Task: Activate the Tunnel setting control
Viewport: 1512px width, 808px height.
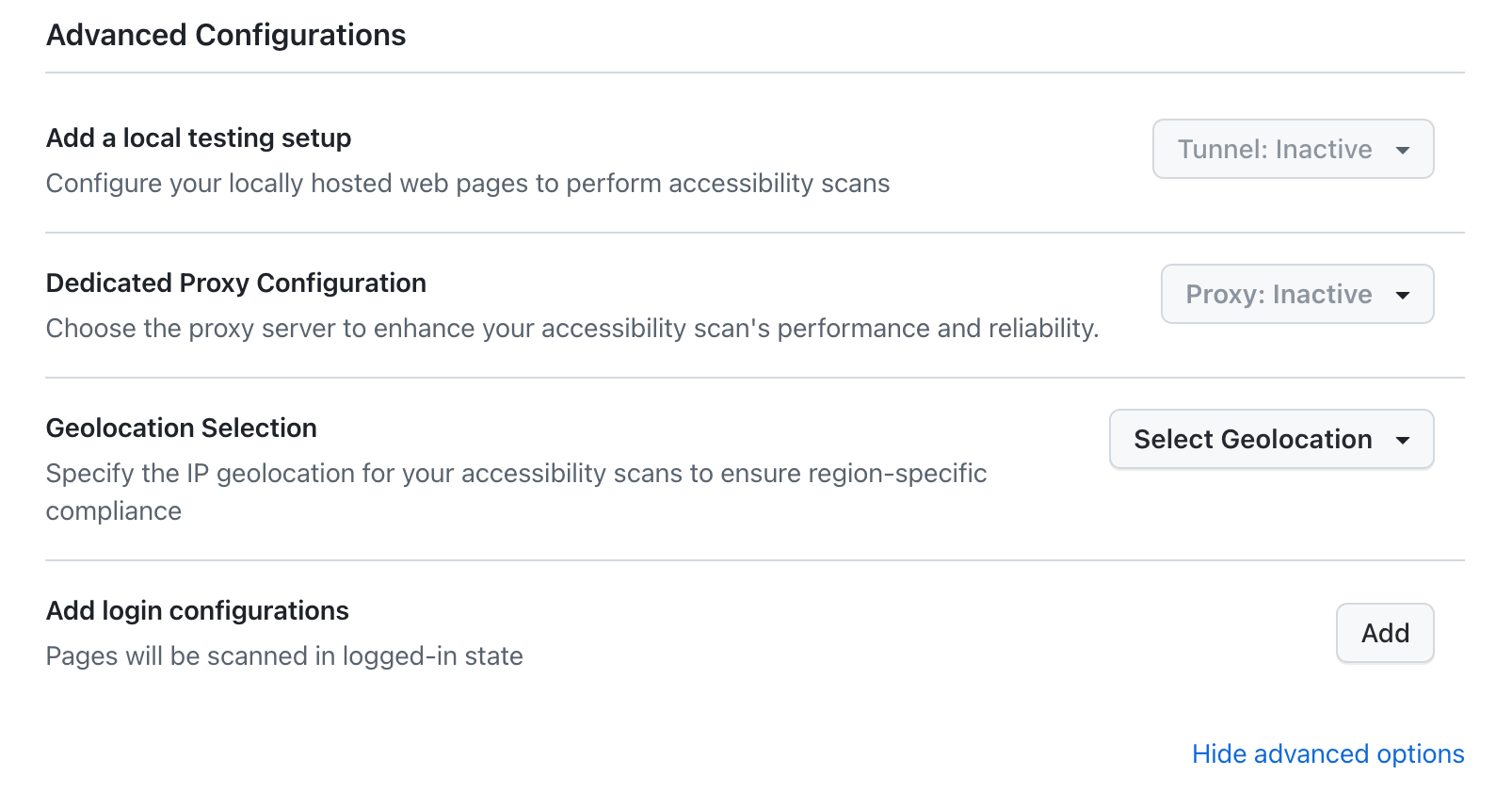Action: [x=1292, y=149]
